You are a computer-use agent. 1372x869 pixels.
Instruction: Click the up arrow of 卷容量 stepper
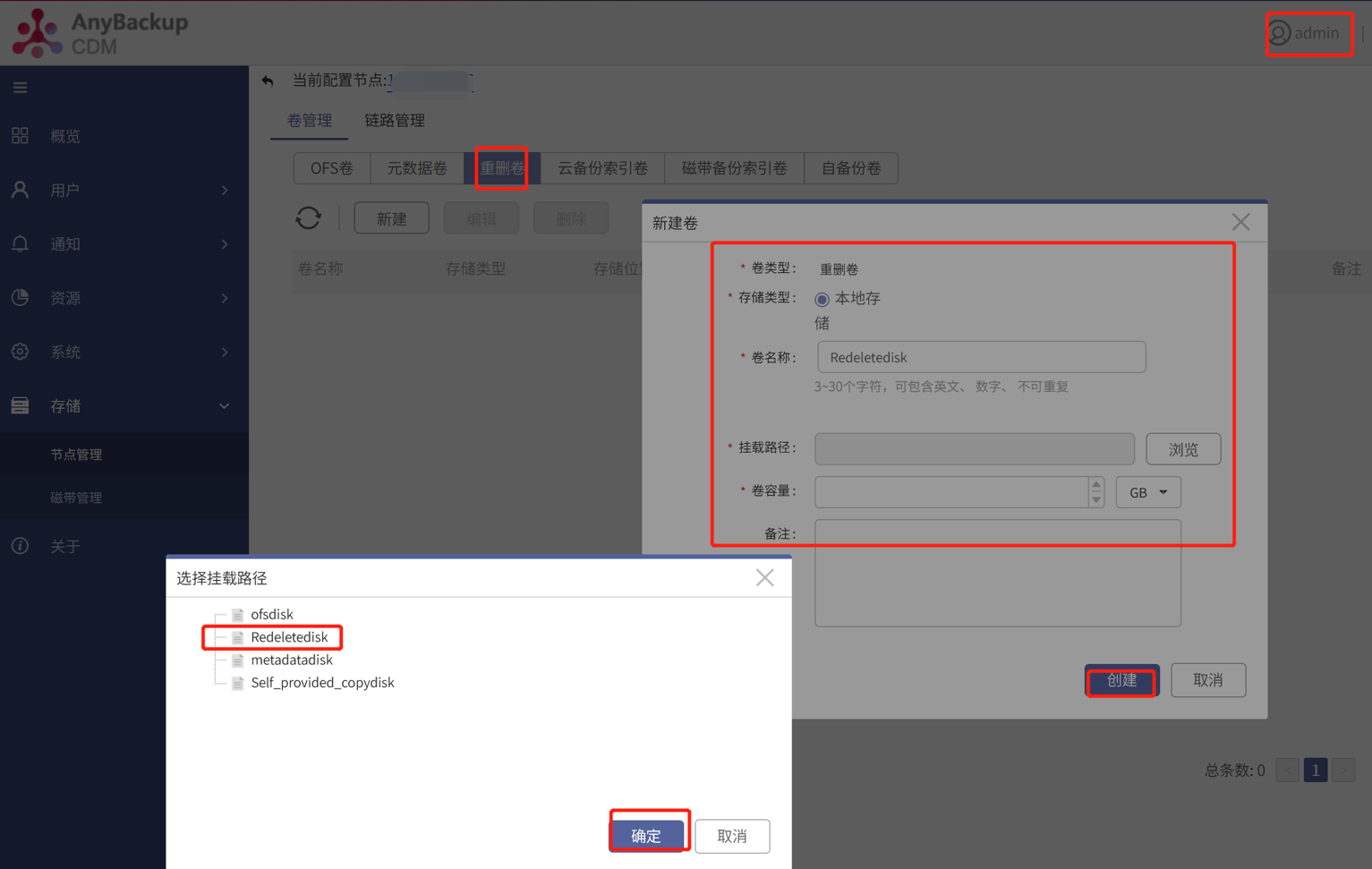click(1096, 486)
